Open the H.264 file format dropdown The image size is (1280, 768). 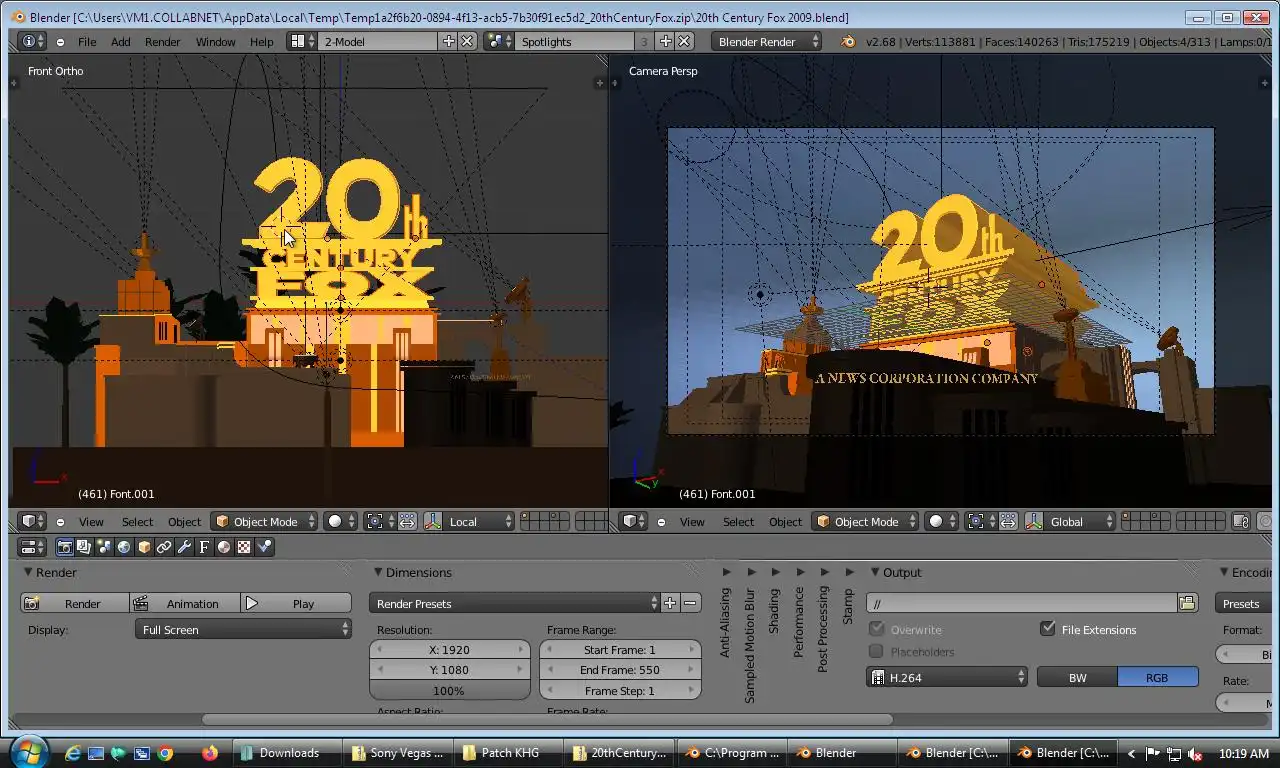point(947,677)
